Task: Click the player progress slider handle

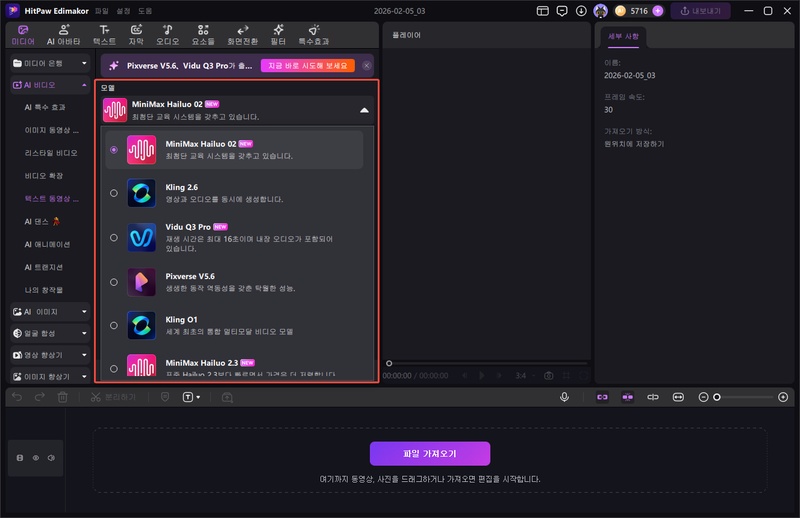Action: (x=389, y=363)
